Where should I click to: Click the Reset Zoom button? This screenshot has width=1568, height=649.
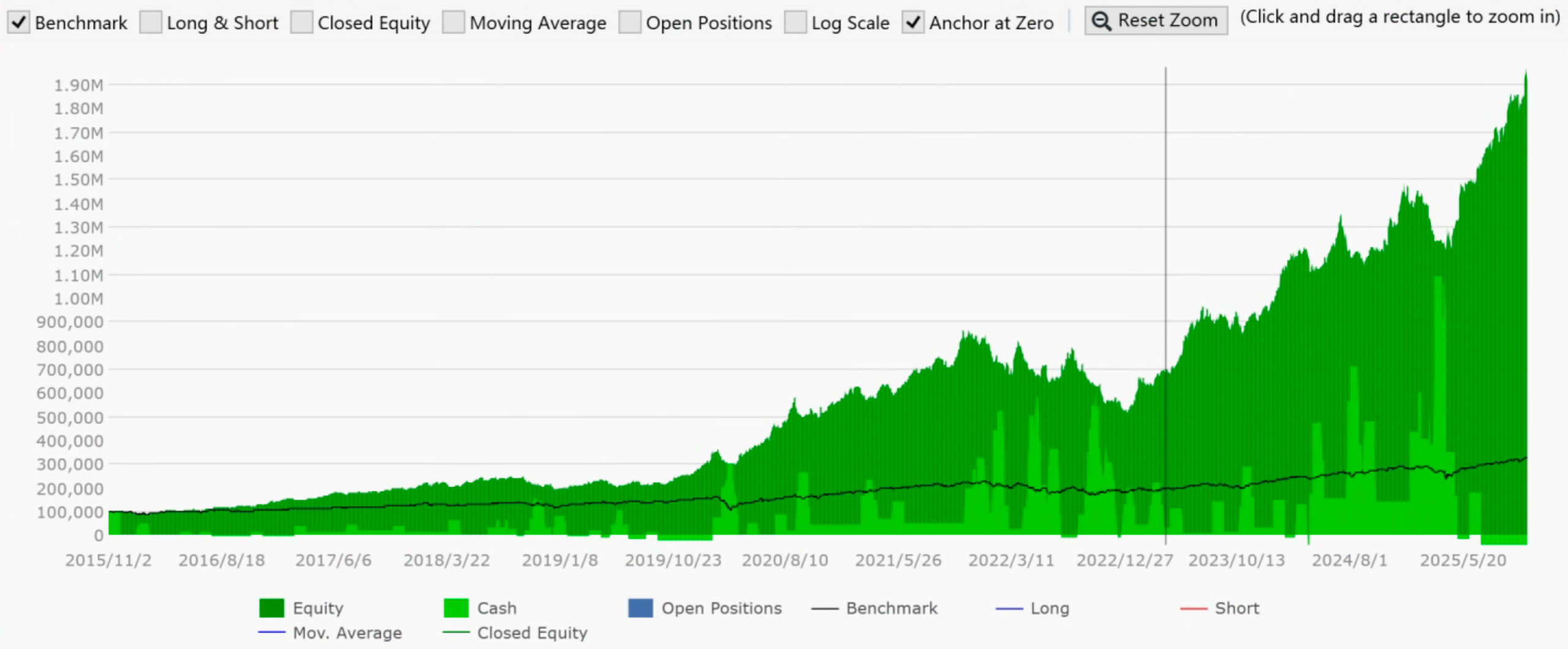pyautogui.click(x=1156, y=21)
